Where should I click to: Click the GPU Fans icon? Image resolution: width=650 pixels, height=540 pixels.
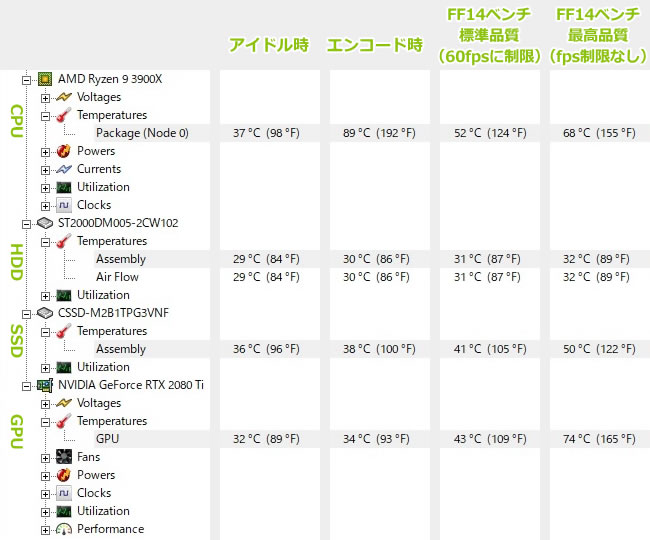pos(64,457)
